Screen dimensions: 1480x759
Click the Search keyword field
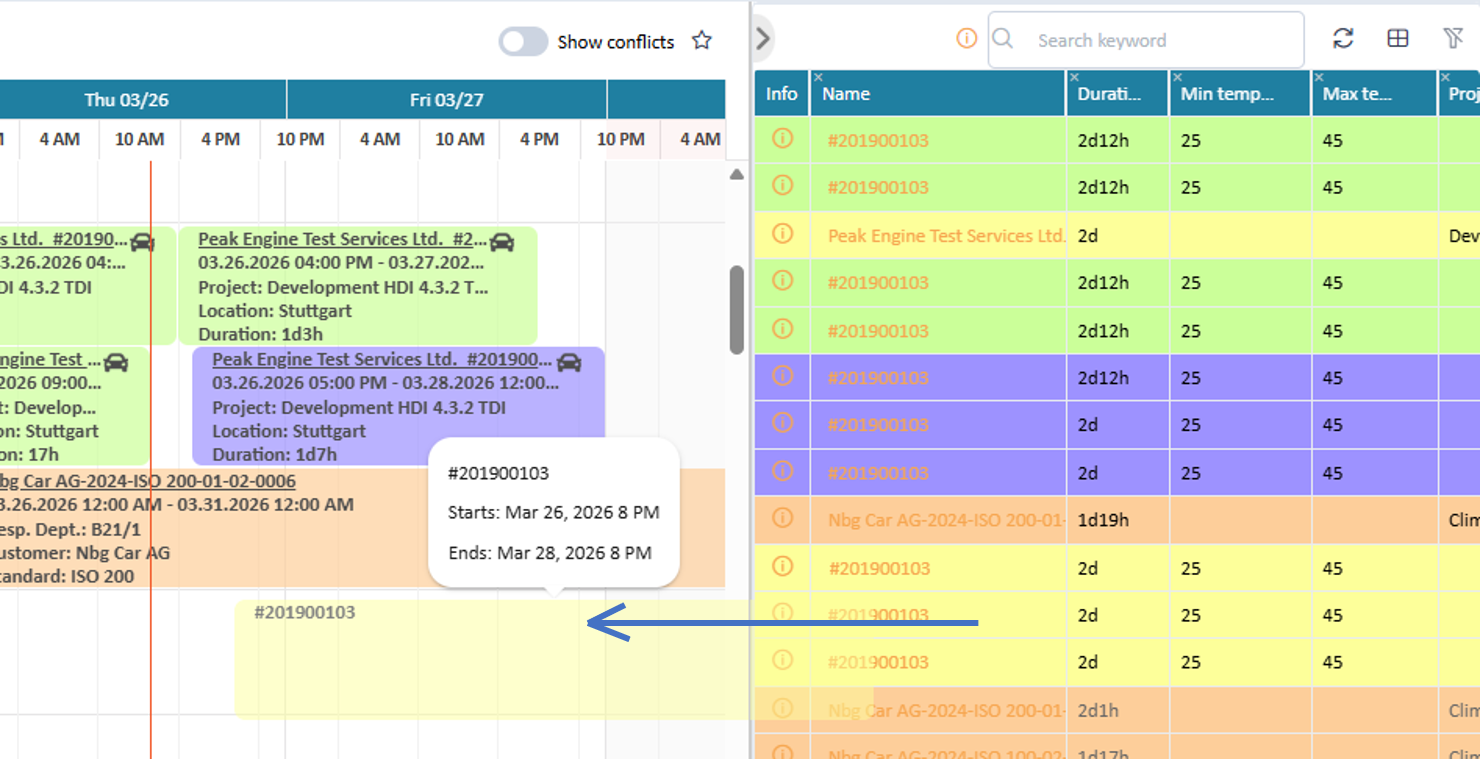(x=1146, y=40)
